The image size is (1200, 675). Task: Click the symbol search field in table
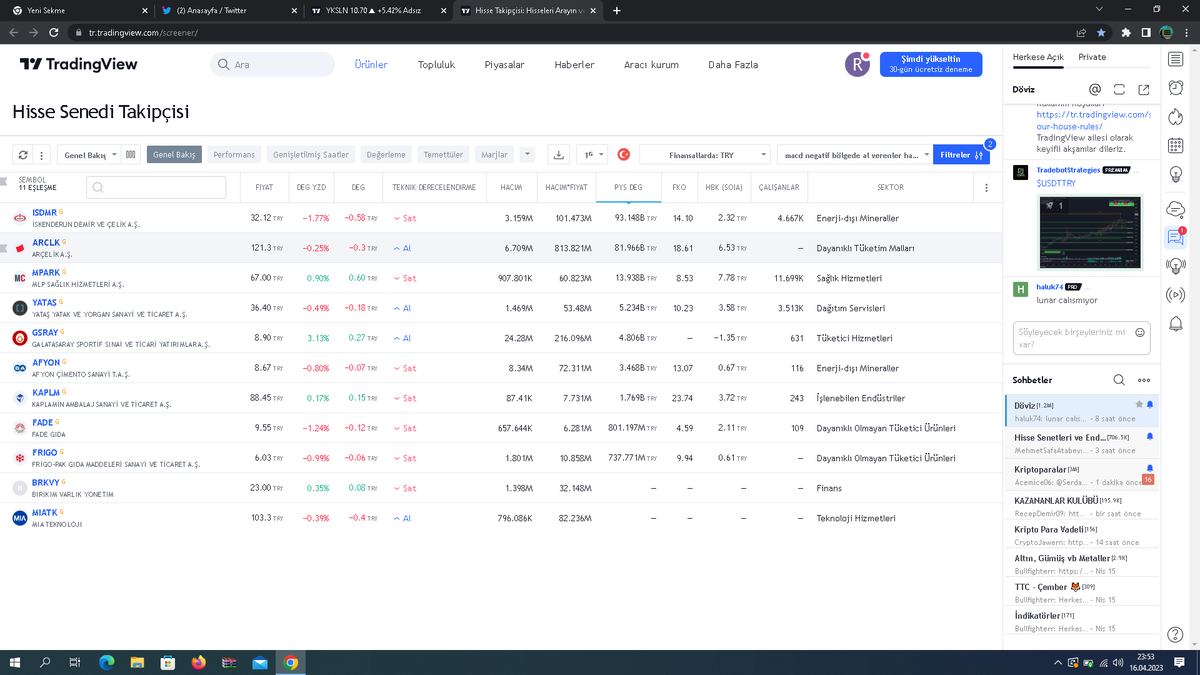pos(156,187)
